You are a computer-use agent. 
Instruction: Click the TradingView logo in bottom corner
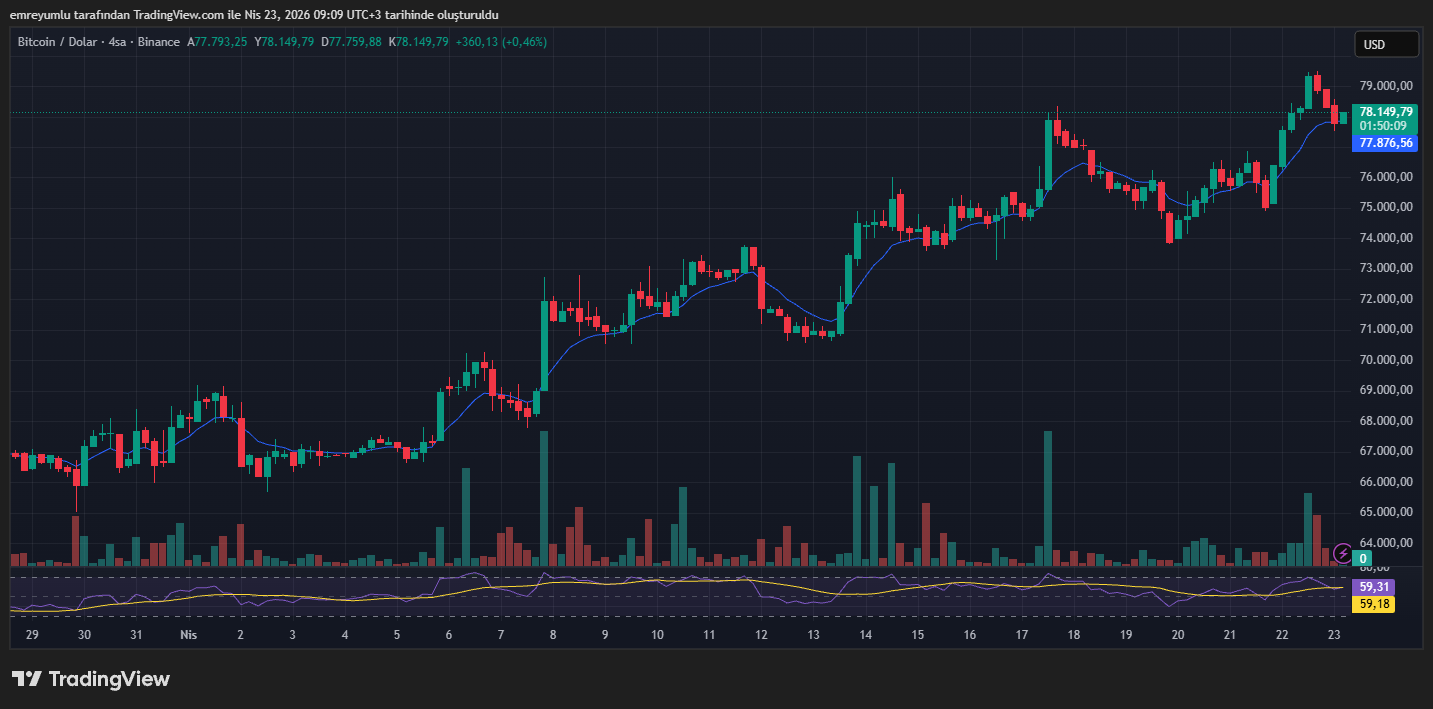(x=90, y=679)
